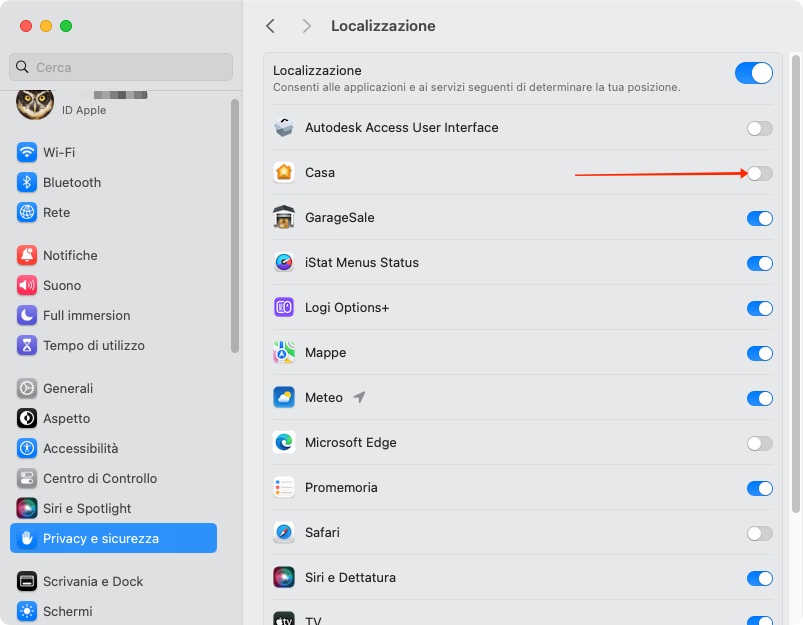This screenshot has height=625, width=803.
Task: Go forward with the right chevron
Action: [306, 26]
